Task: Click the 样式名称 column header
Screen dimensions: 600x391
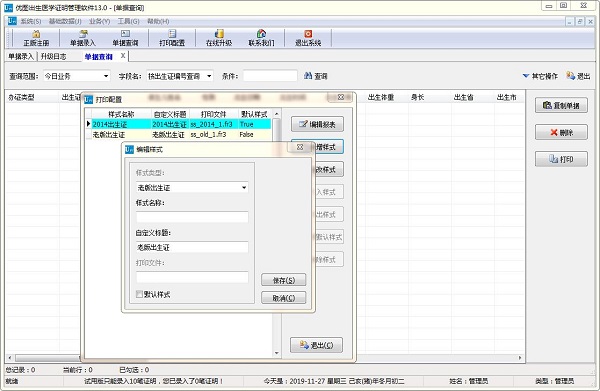Action: pyautogui.click(x=121, y=114)
